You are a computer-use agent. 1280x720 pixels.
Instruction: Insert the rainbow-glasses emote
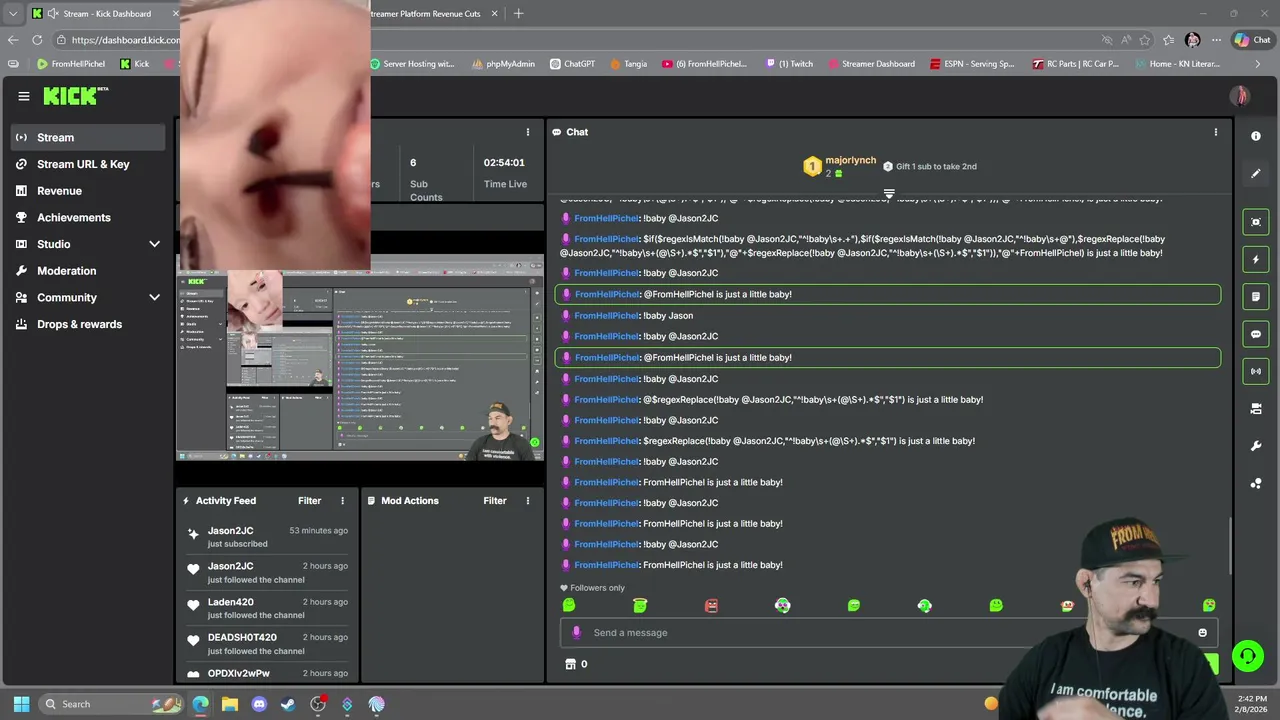tap(782, 605)
